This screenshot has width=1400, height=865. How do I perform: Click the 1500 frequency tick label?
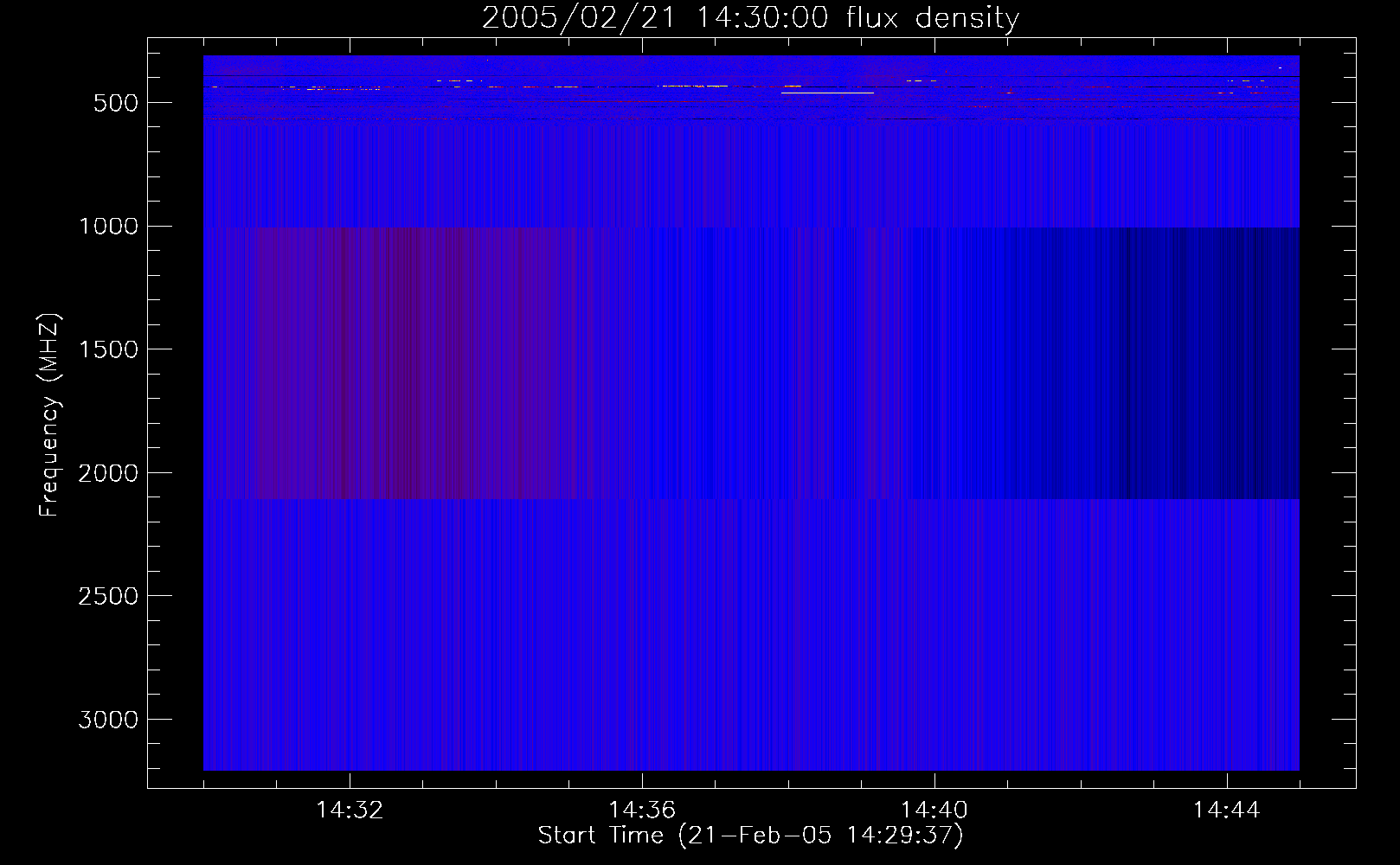click(108, 350)
